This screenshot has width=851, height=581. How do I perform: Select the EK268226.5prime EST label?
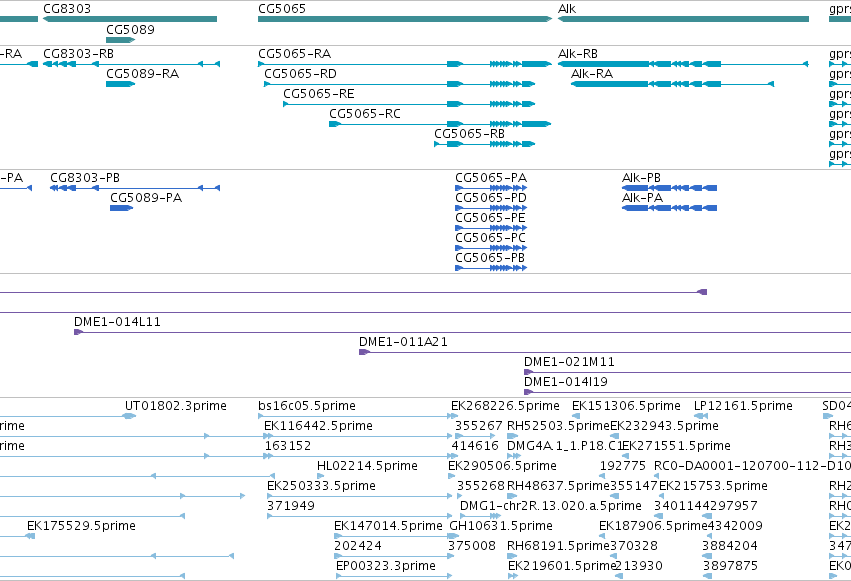pyautogui.click(x=505, y=406)
